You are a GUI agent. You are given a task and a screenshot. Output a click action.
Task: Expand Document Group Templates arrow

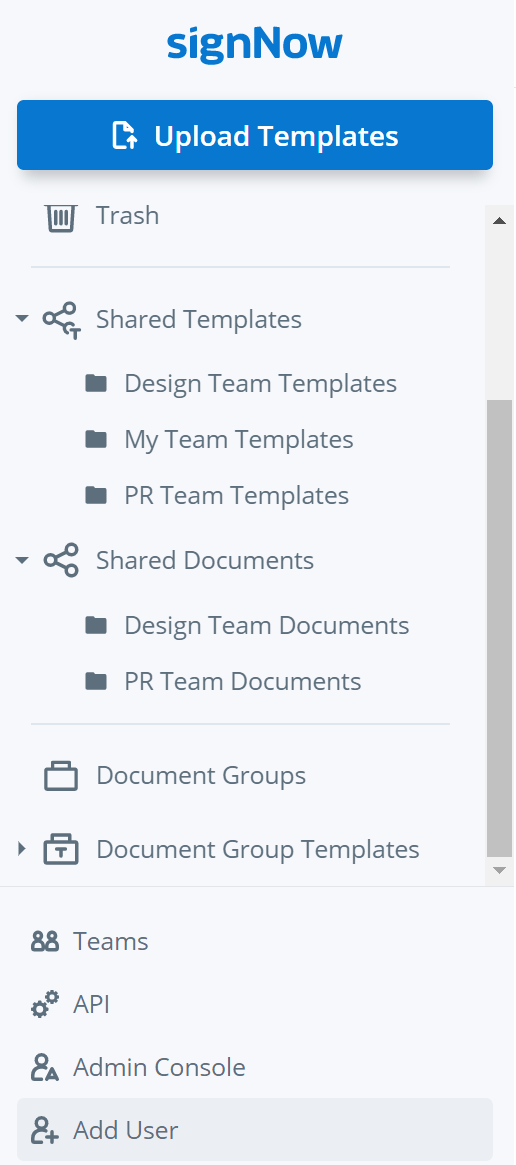click(x=22, y=848)
